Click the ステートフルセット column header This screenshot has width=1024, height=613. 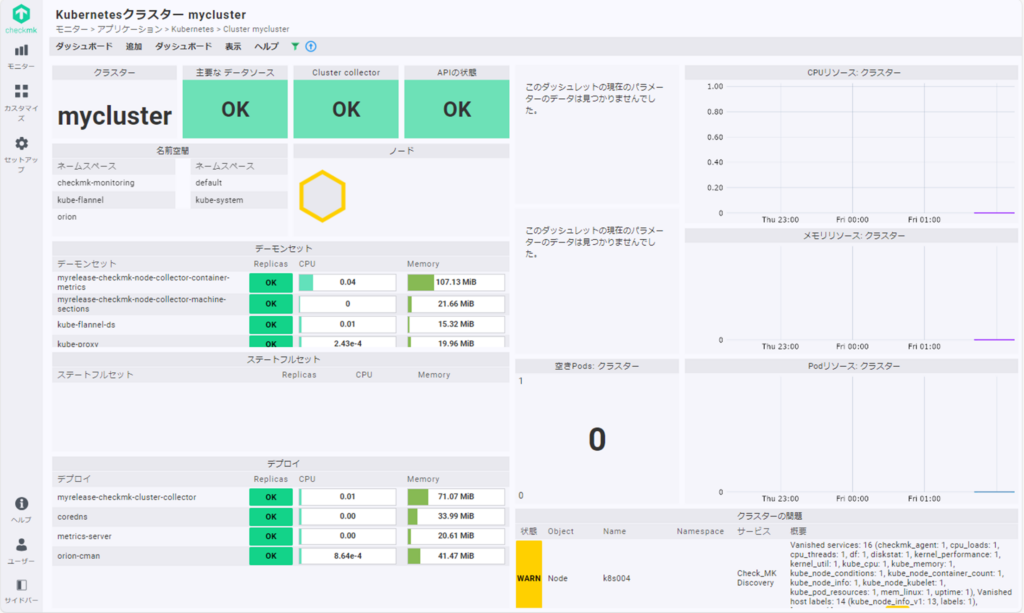pos(95,375)
